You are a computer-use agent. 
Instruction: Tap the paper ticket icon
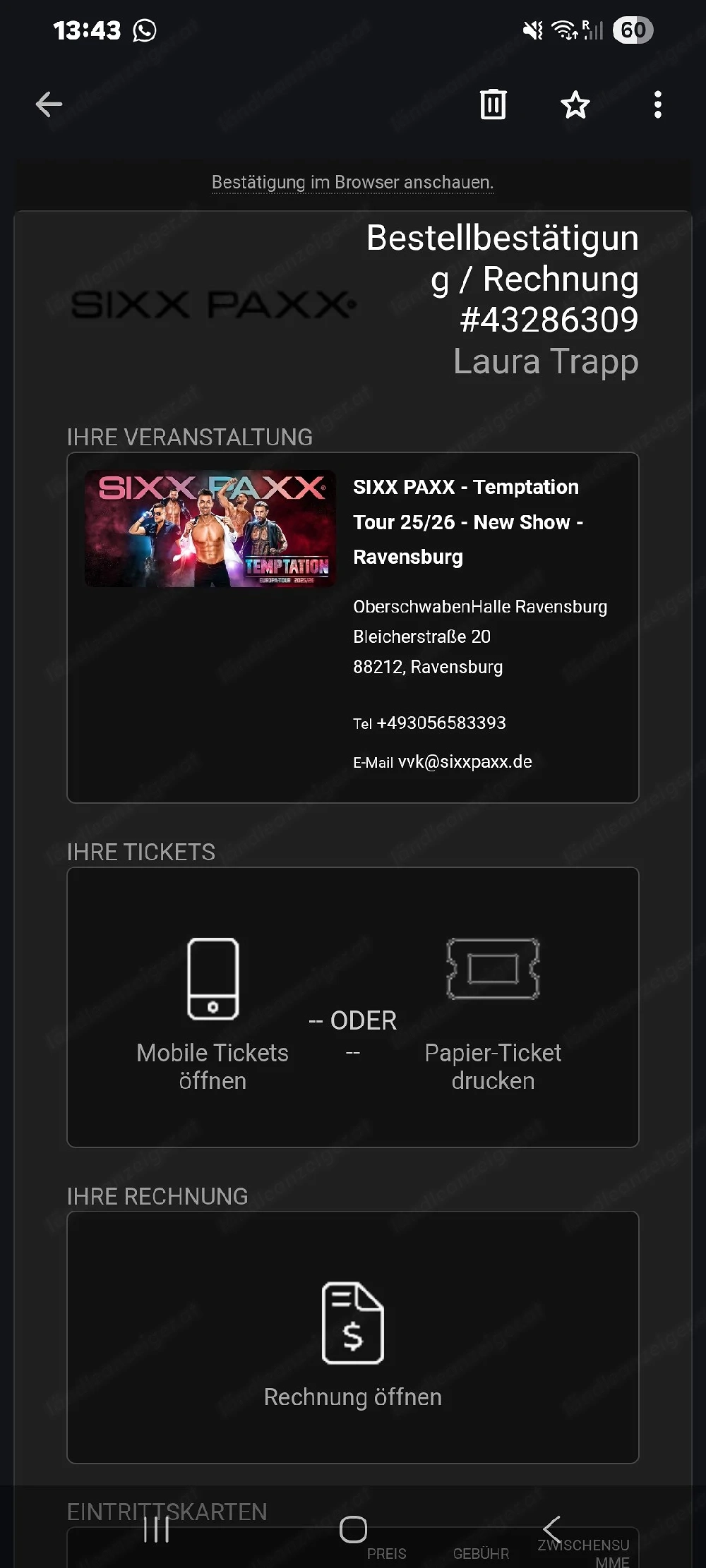coord(493,968)
